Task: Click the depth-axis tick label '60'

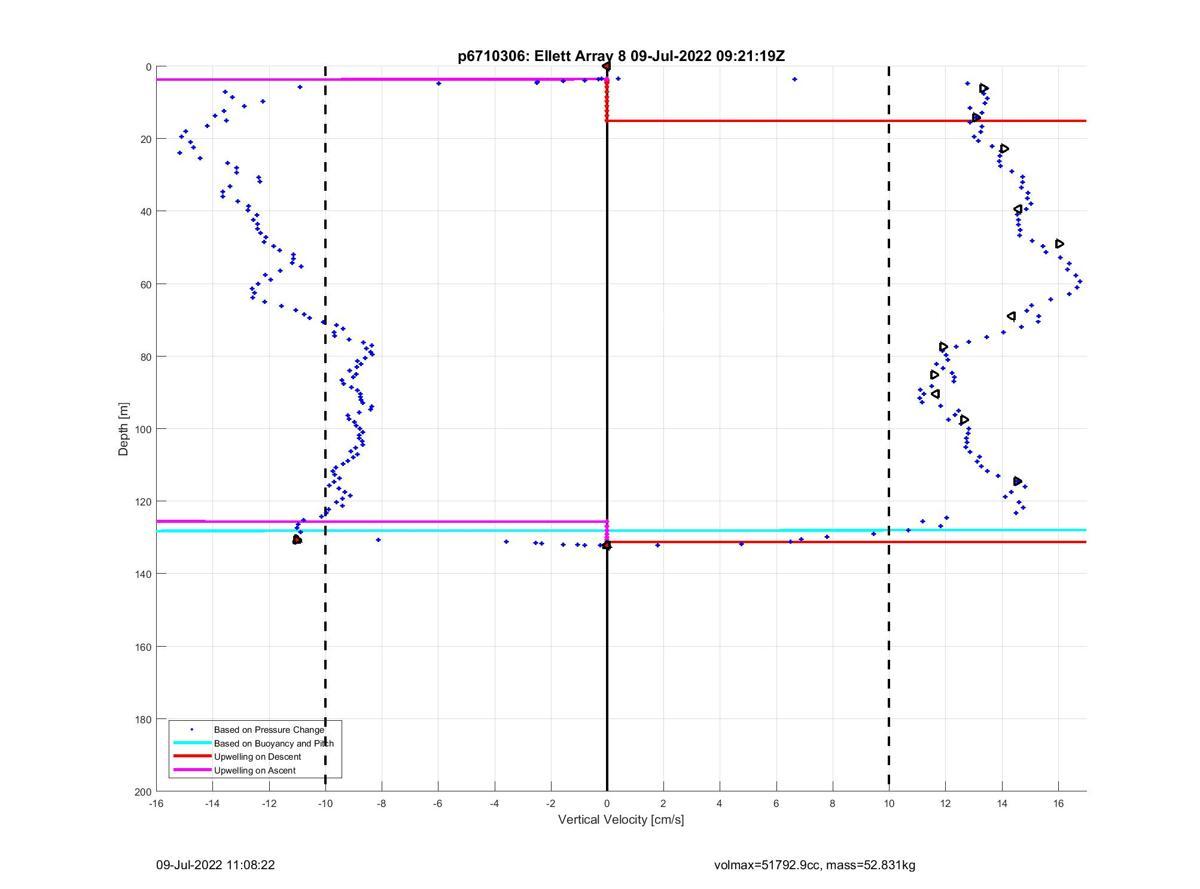Action: 146,285
